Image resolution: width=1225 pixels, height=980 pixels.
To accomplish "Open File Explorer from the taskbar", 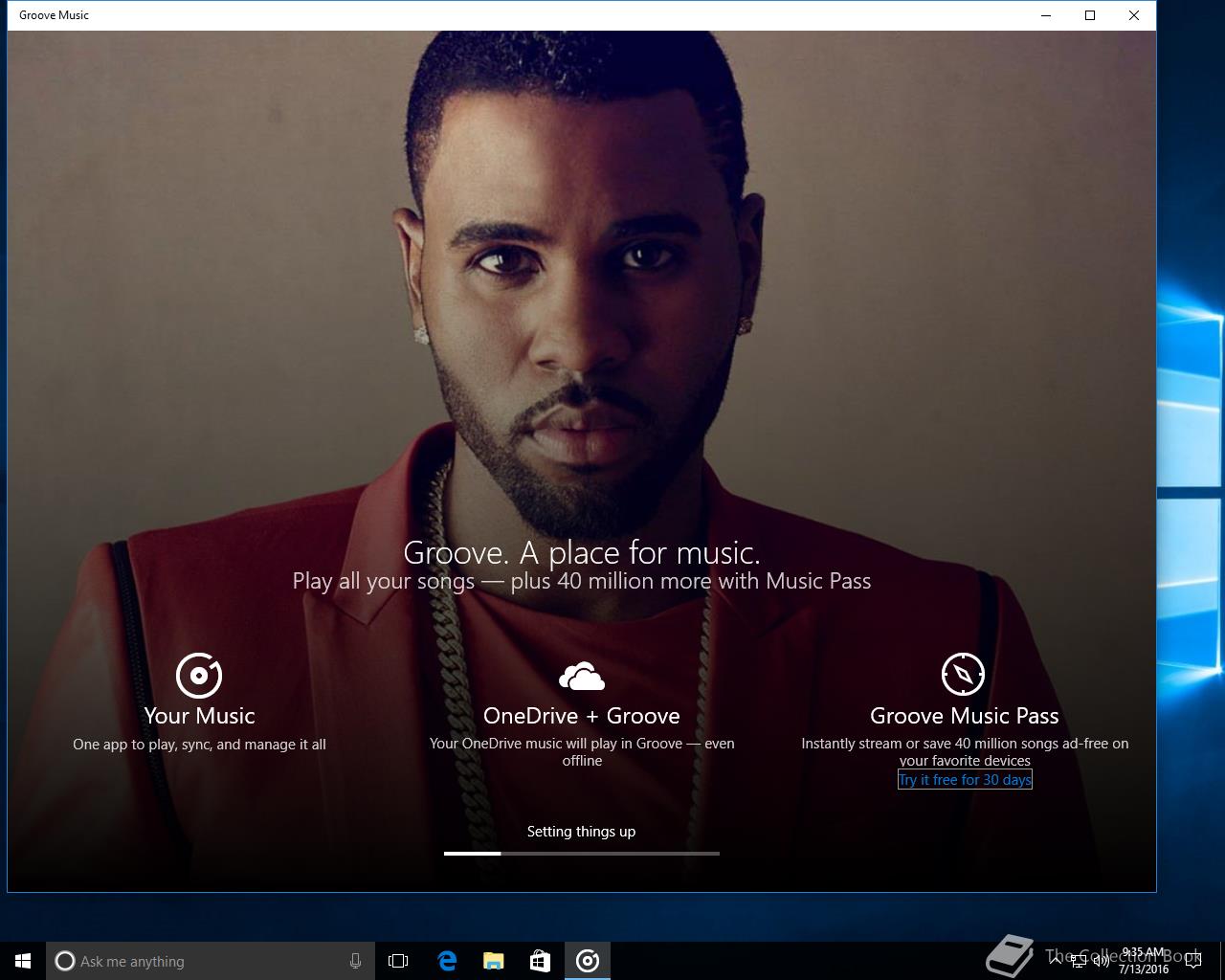I will click(x=493, y=961).
